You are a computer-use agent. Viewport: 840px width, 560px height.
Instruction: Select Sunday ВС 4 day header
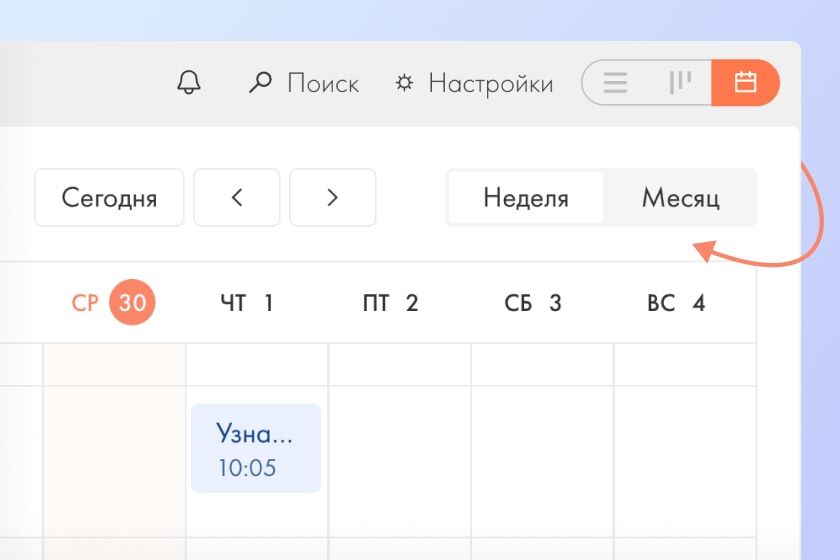point(676,303)
